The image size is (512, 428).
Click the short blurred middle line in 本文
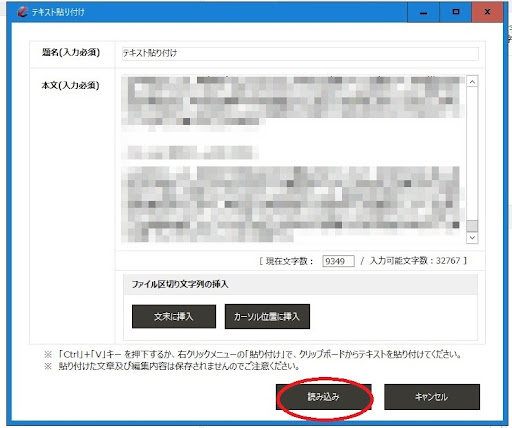190,152
